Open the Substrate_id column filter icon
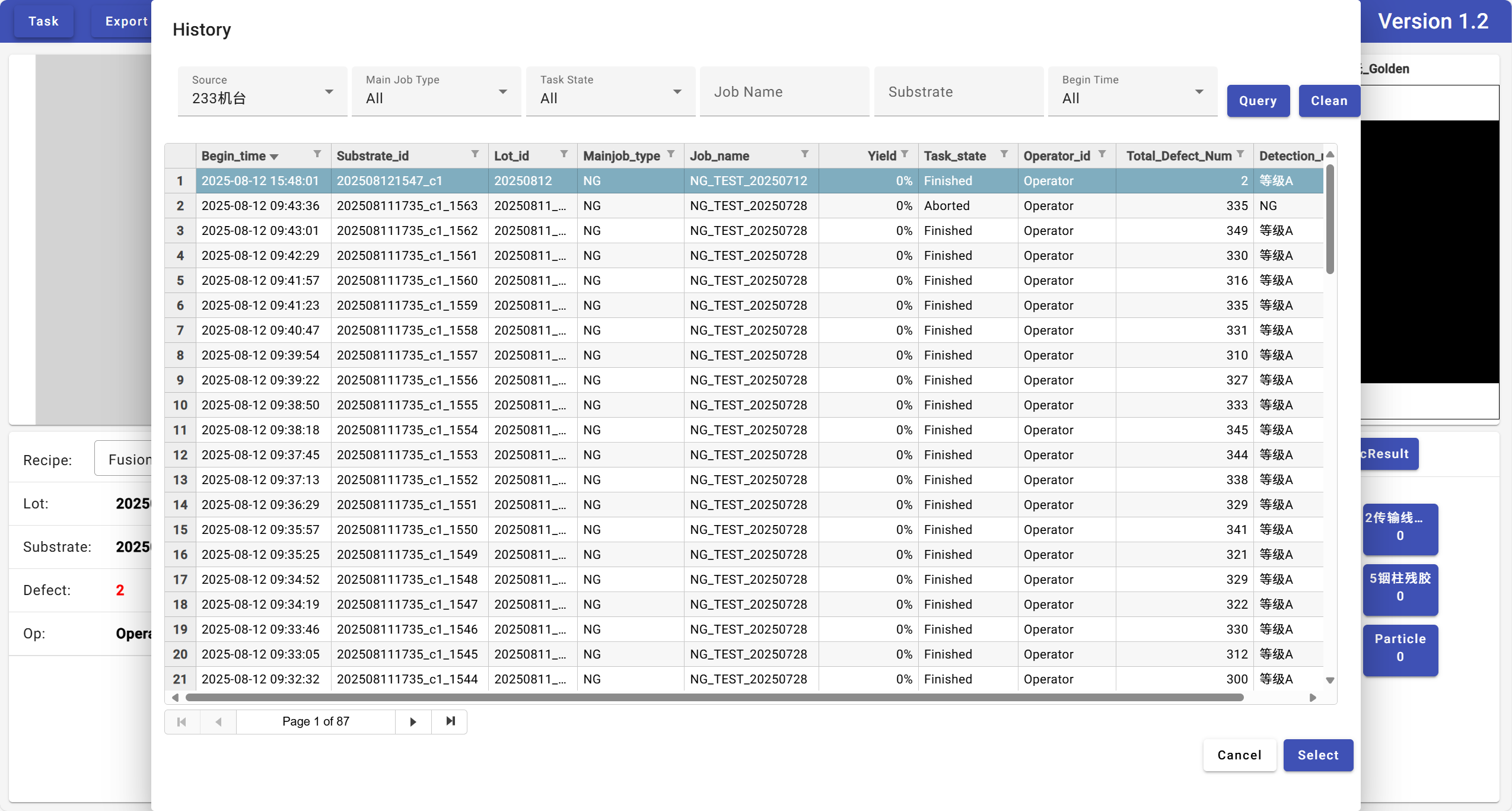 coord(475,154)
